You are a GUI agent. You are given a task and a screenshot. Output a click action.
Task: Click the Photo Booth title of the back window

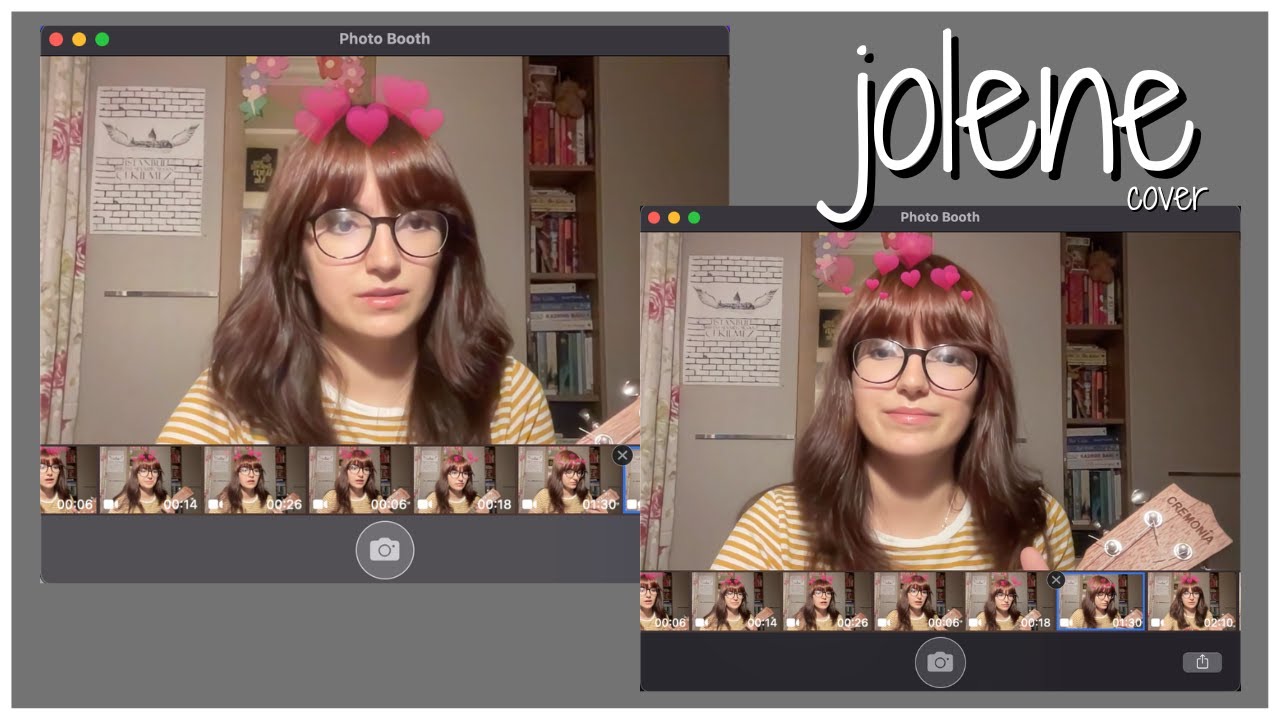[385, 39]
